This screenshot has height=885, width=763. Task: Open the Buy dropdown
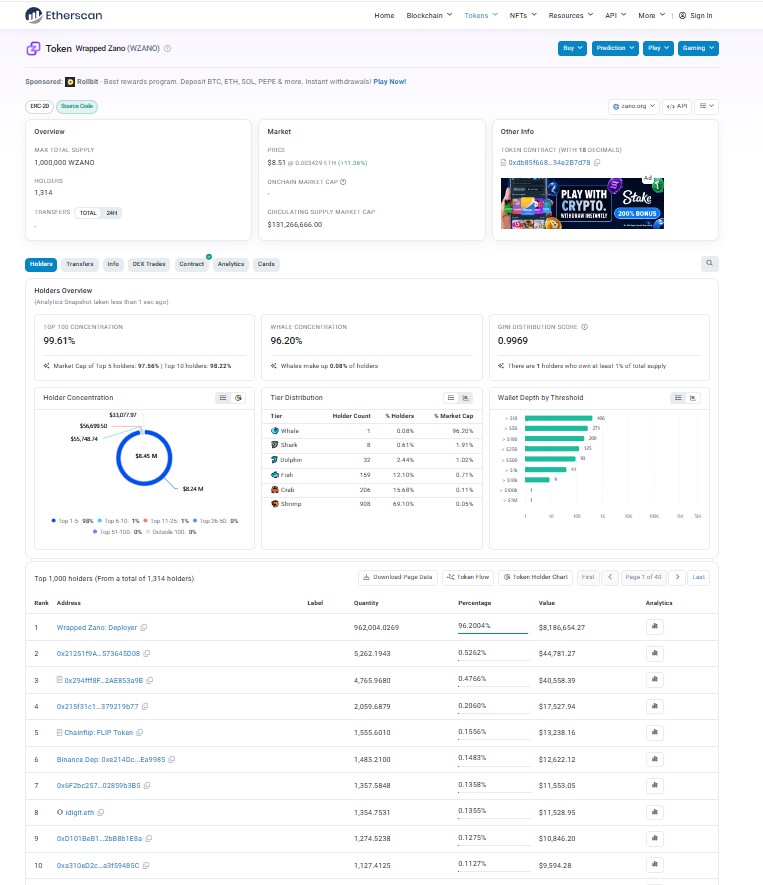click(x=572, y=48)
